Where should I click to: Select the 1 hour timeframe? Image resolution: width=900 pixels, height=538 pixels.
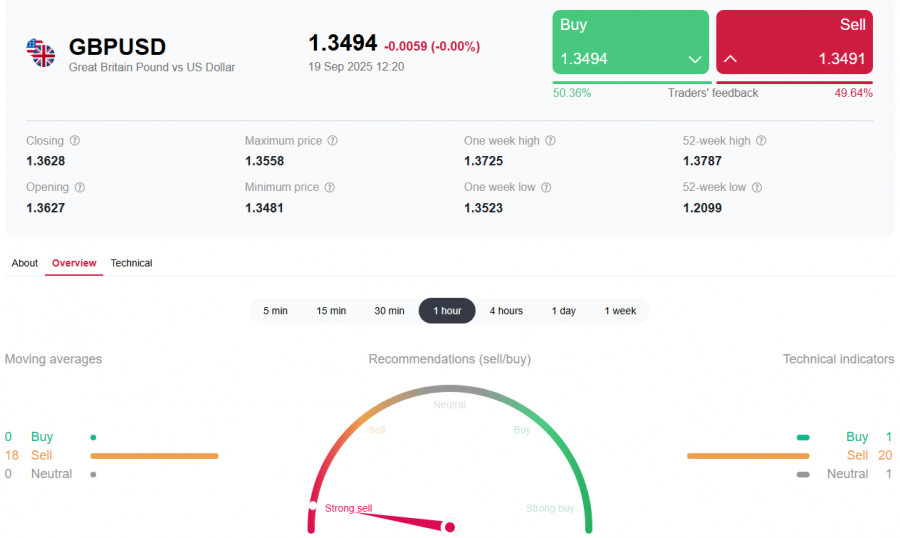[447, 311]
